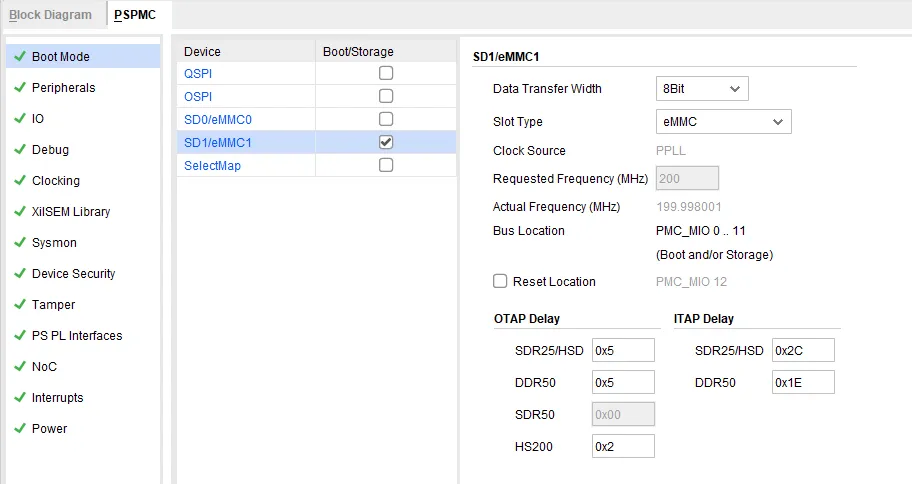The height and width of the screenshot is (484, 912).
Task: Enable the QSPI boot/storage checkbox
Action: tap(386, 73)
